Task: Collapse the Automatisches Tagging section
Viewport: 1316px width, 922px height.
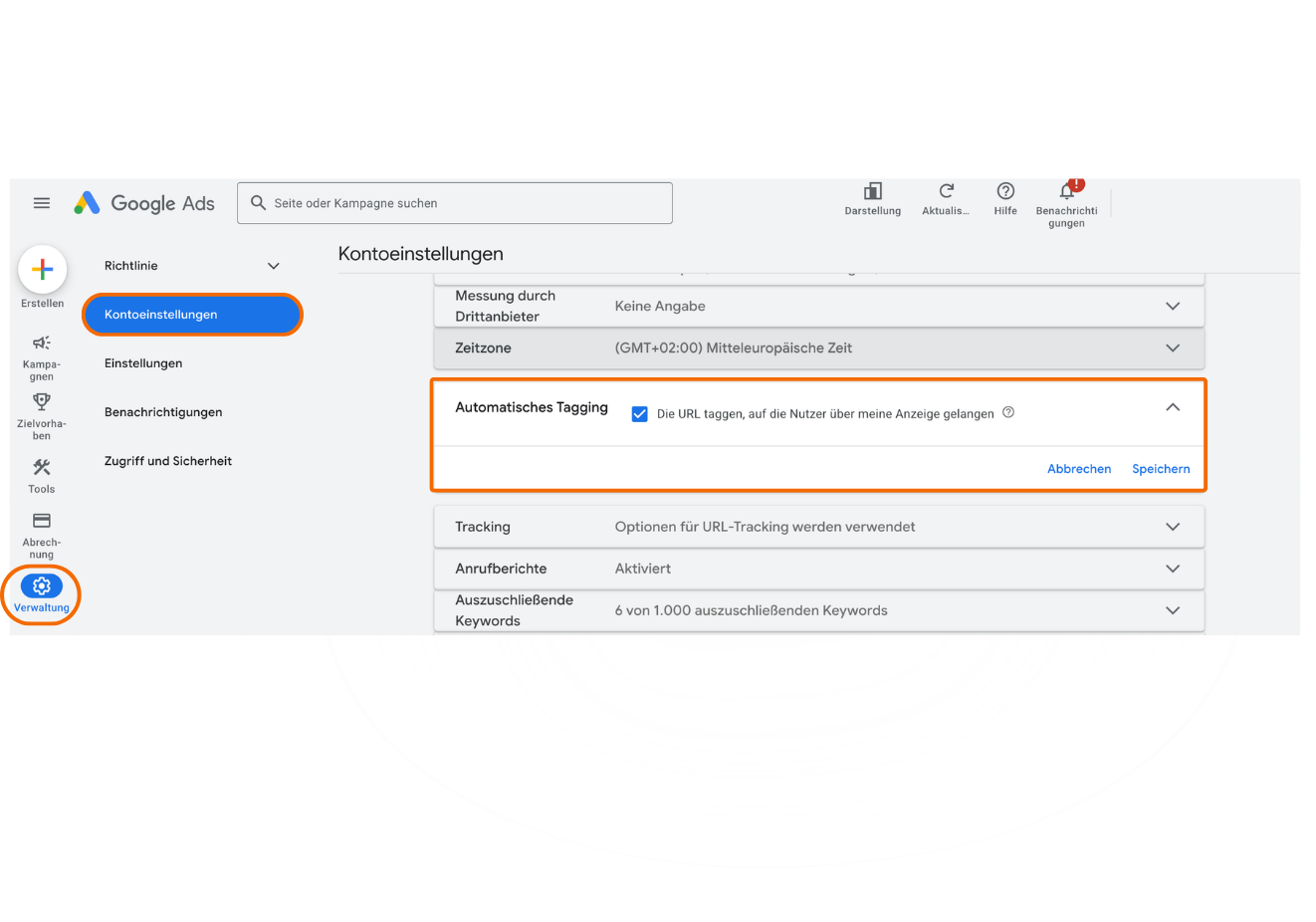Action: pos(1173,407)
